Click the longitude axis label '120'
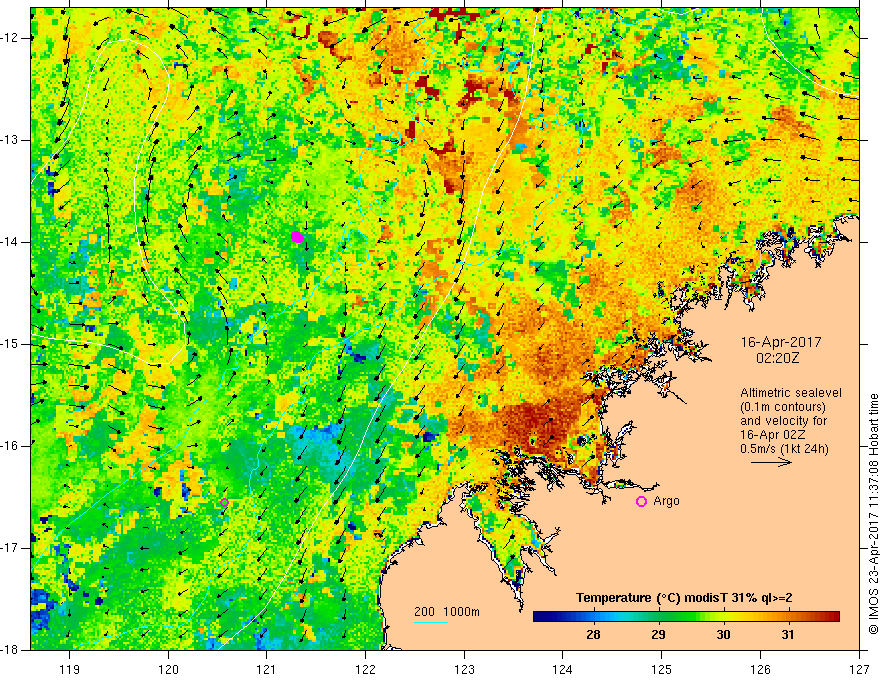 pyautogui.click(x=168, y=669)
